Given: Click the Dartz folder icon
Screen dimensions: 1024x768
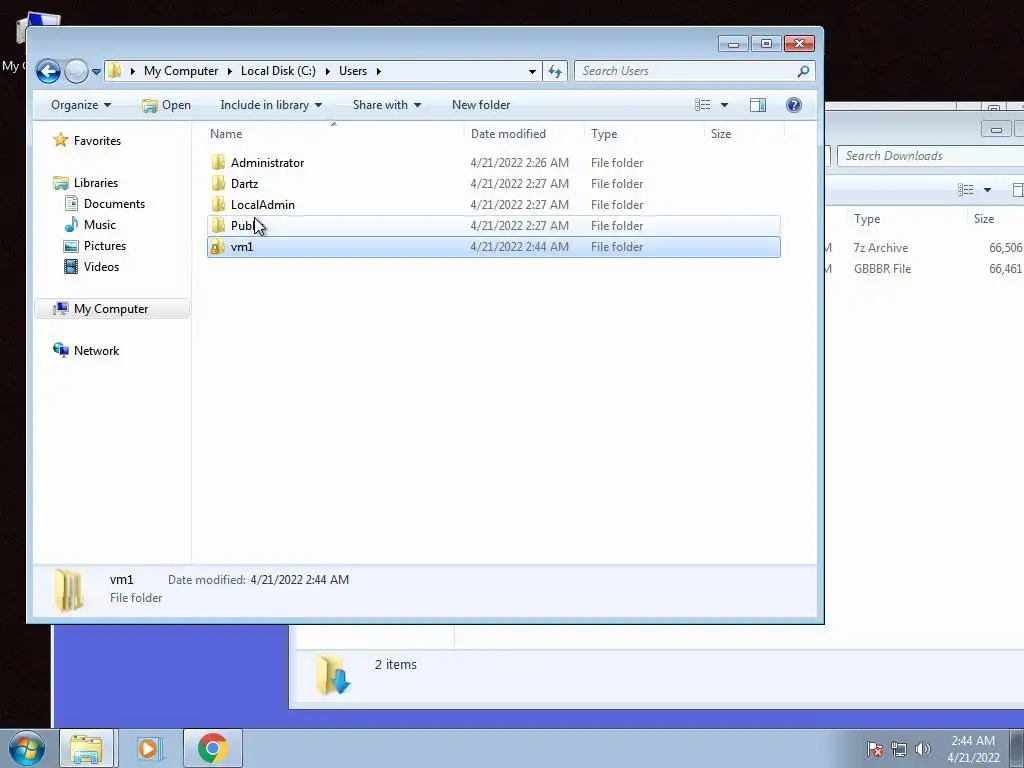Looking at the screenshot, I should point(218,184).
